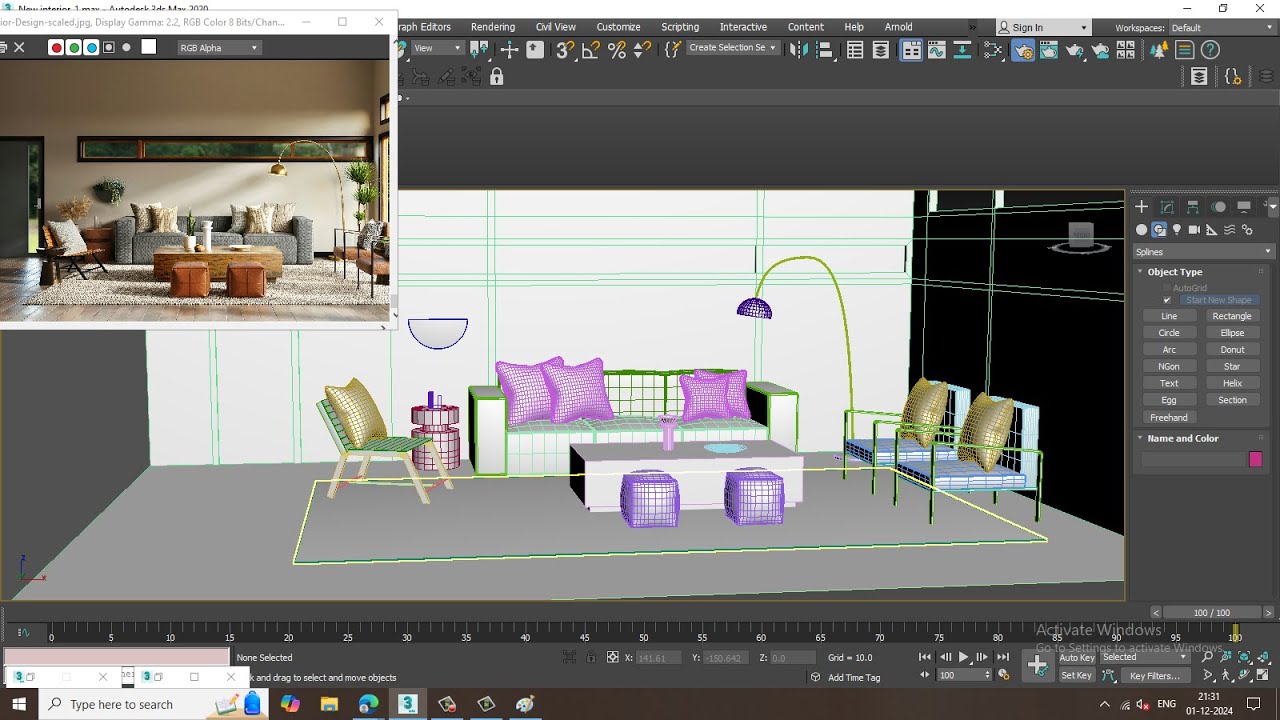Click the Freehand spline button
Viewport: 1280px width, 720px height.
tap(1169, 417)
